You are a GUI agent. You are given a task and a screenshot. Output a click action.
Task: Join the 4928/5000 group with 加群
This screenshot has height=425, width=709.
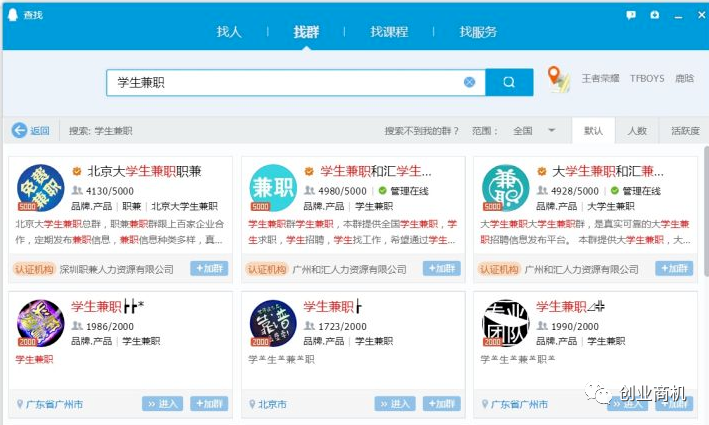pyautogui.click(x=674, y=269)
